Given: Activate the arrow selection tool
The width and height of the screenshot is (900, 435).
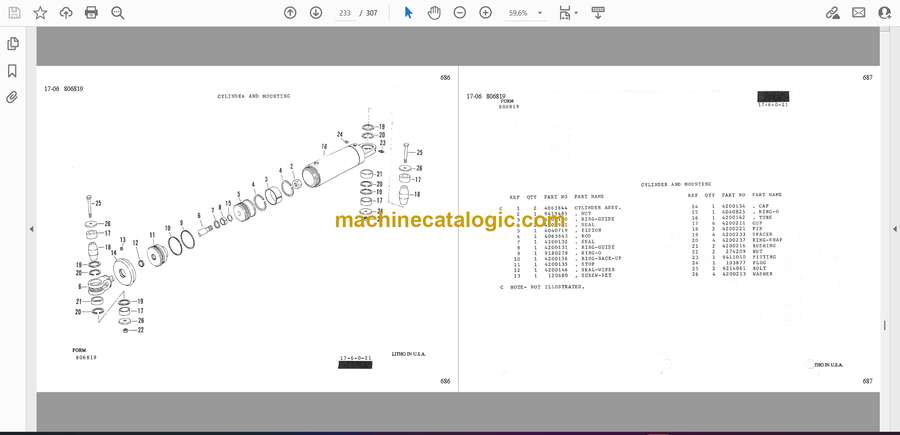Looking at the screenshot, I should click(408, 12).
